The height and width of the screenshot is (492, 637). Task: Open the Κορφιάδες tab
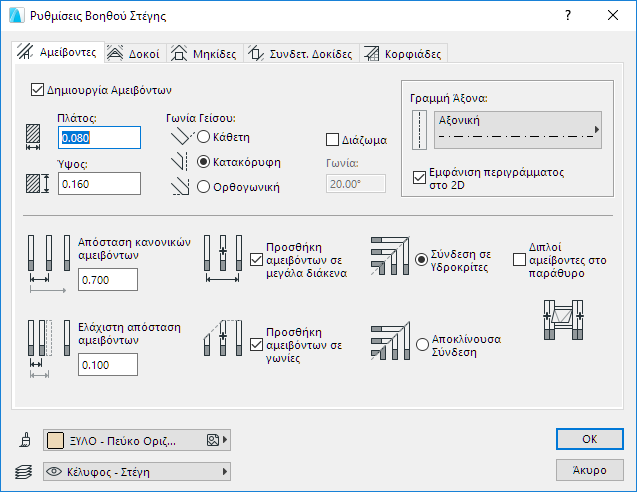click(x=402, y=54)
